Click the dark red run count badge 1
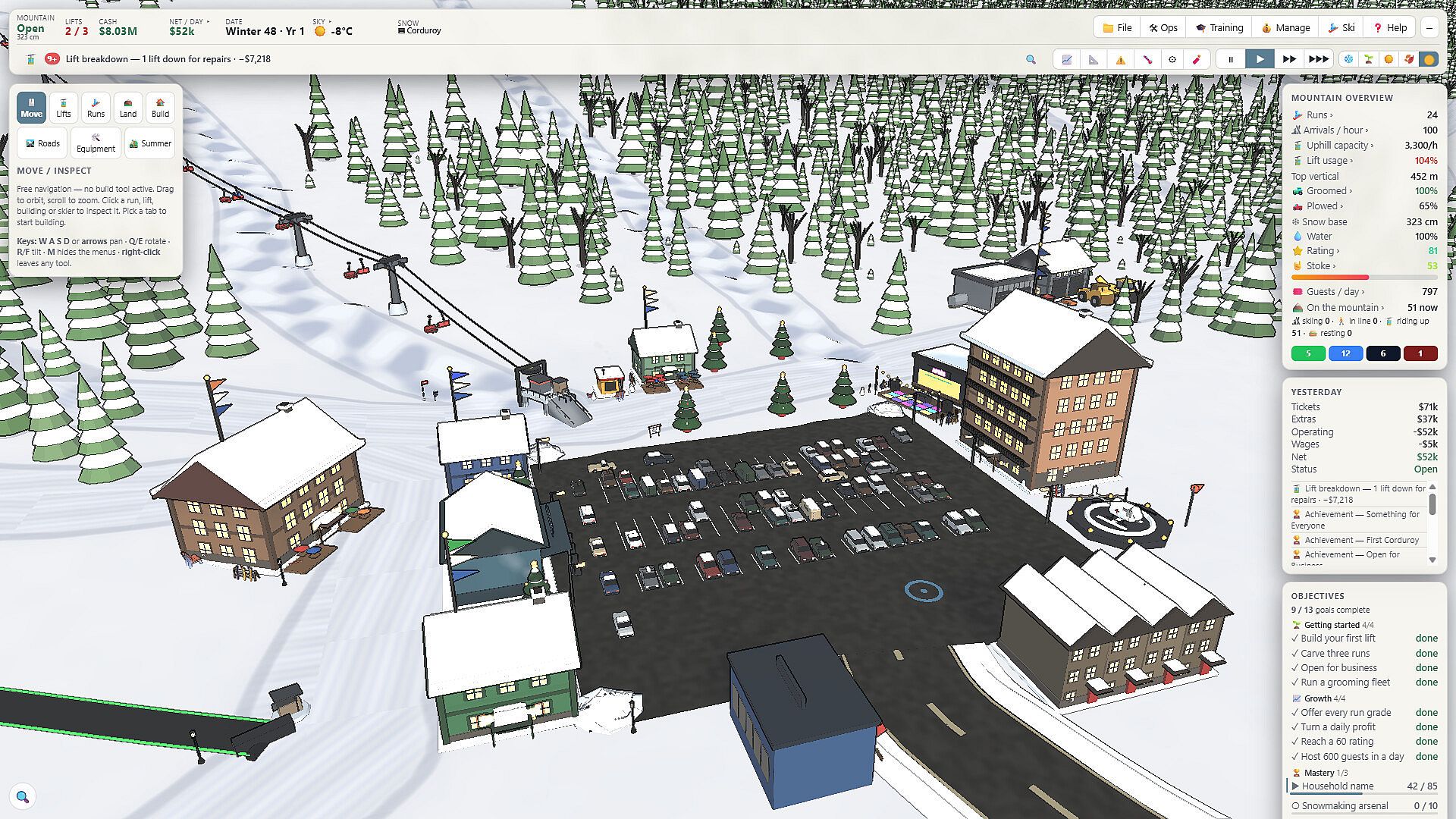Image resolution: width=1456 pixels, height=819 pixels. [1420, 353]
